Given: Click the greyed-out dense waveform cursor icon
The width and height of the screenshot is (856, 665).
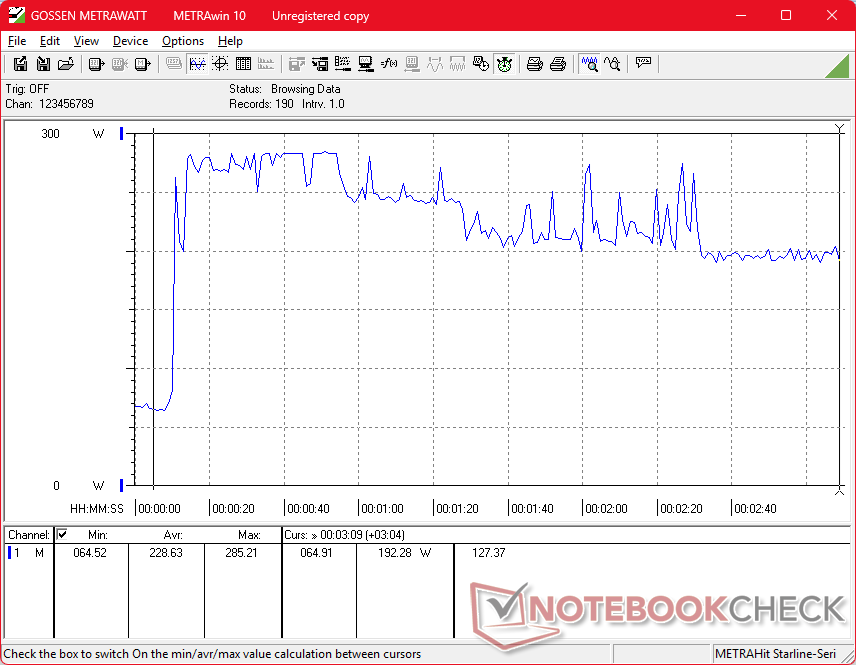Looking at the screenshot, I should (457, 64).
